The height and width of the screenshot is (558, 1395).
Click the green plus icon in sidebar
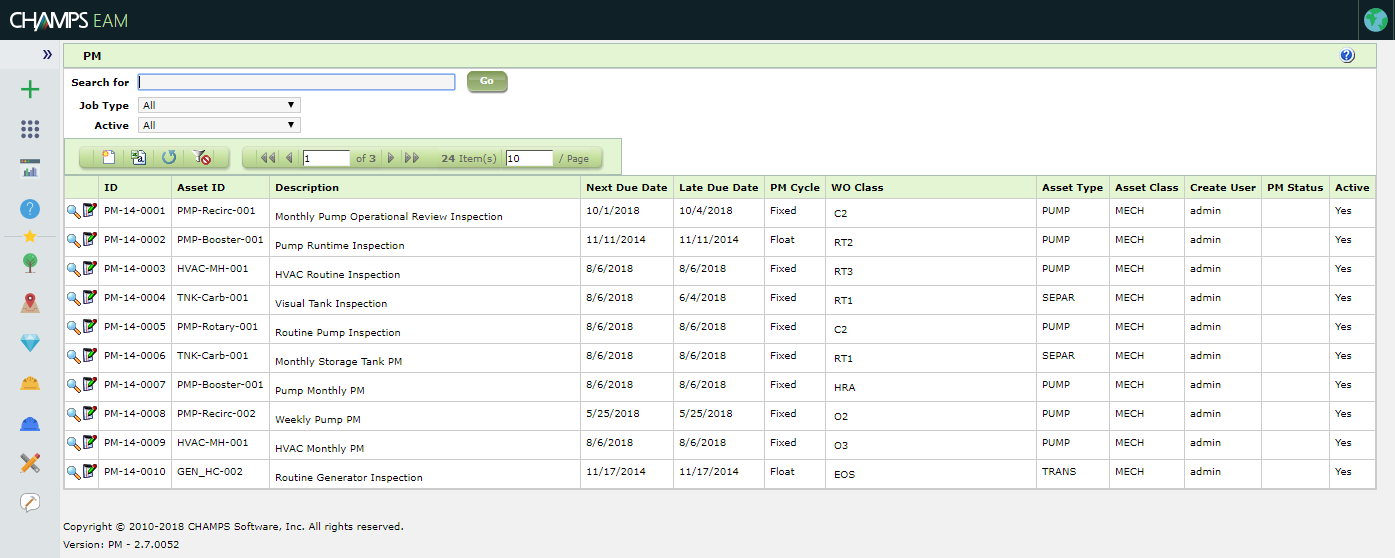pyautogui.click(x=30, y=90)
